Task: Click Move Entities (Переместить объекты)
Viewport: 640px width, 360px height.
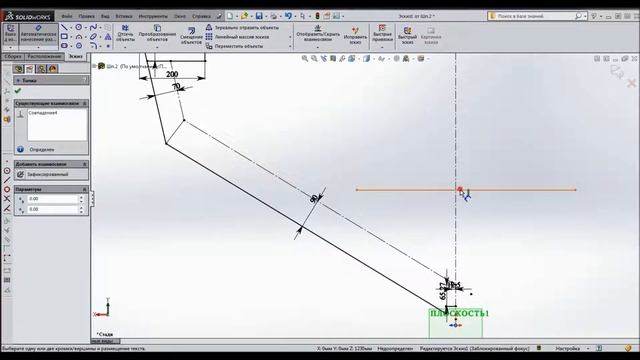Action: click(x=234, y=46)
